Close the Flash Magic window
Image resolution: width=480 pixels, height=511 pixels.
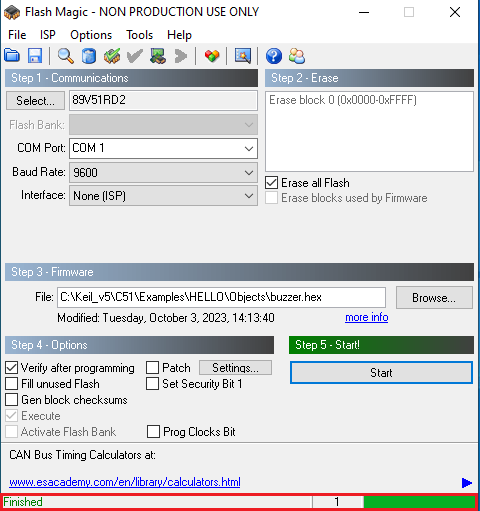(455, 13)
